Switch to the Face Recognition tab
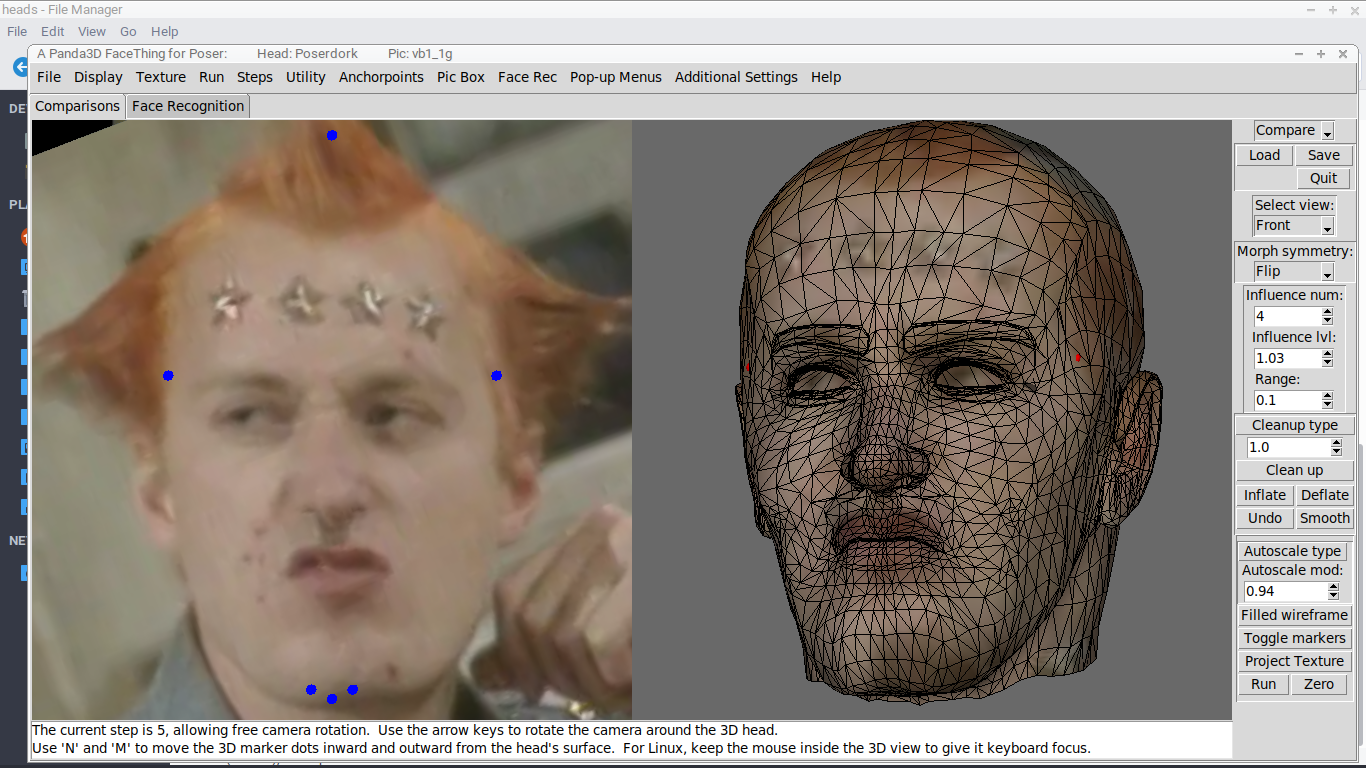The image size is (1366, 768). click(188, 106)
